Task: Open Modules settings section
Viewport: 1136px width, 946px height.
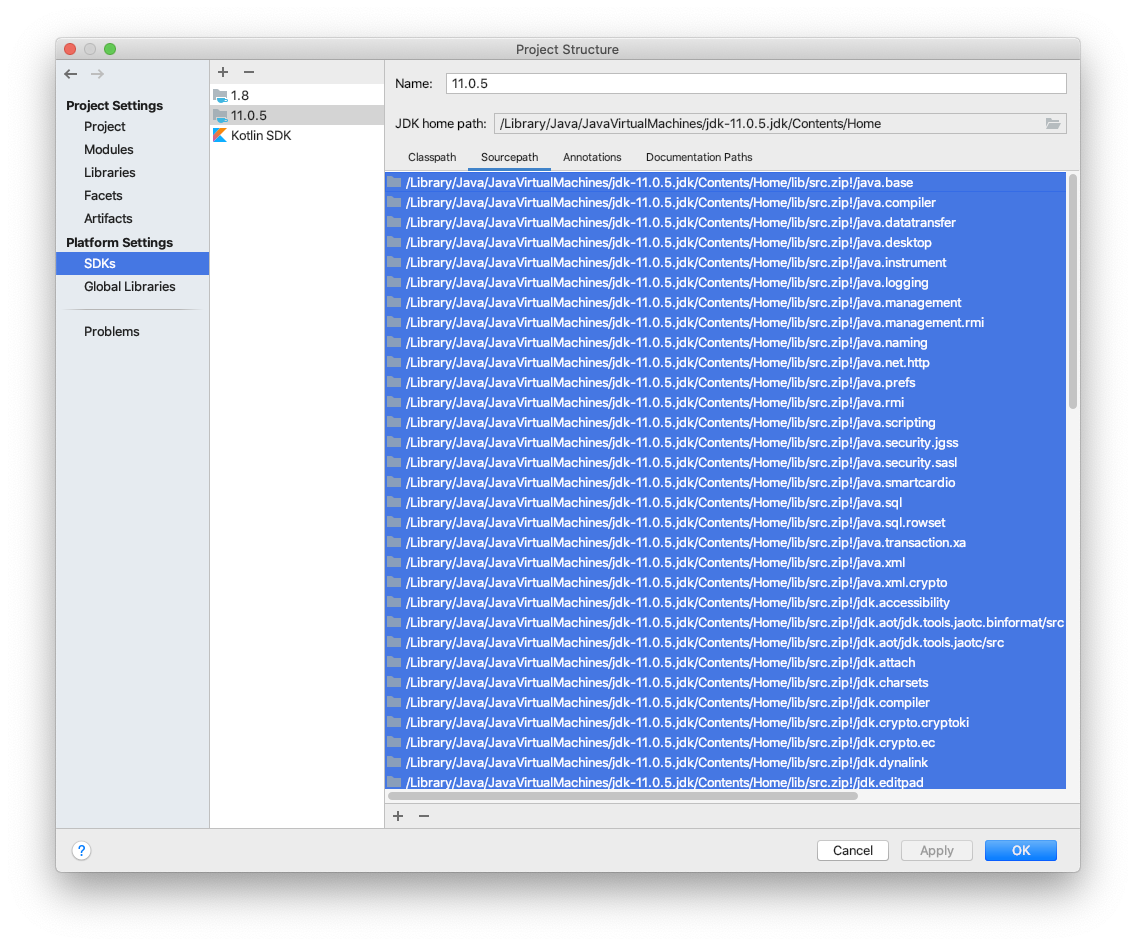Action: pyautogui.click(x=109, y=149)
